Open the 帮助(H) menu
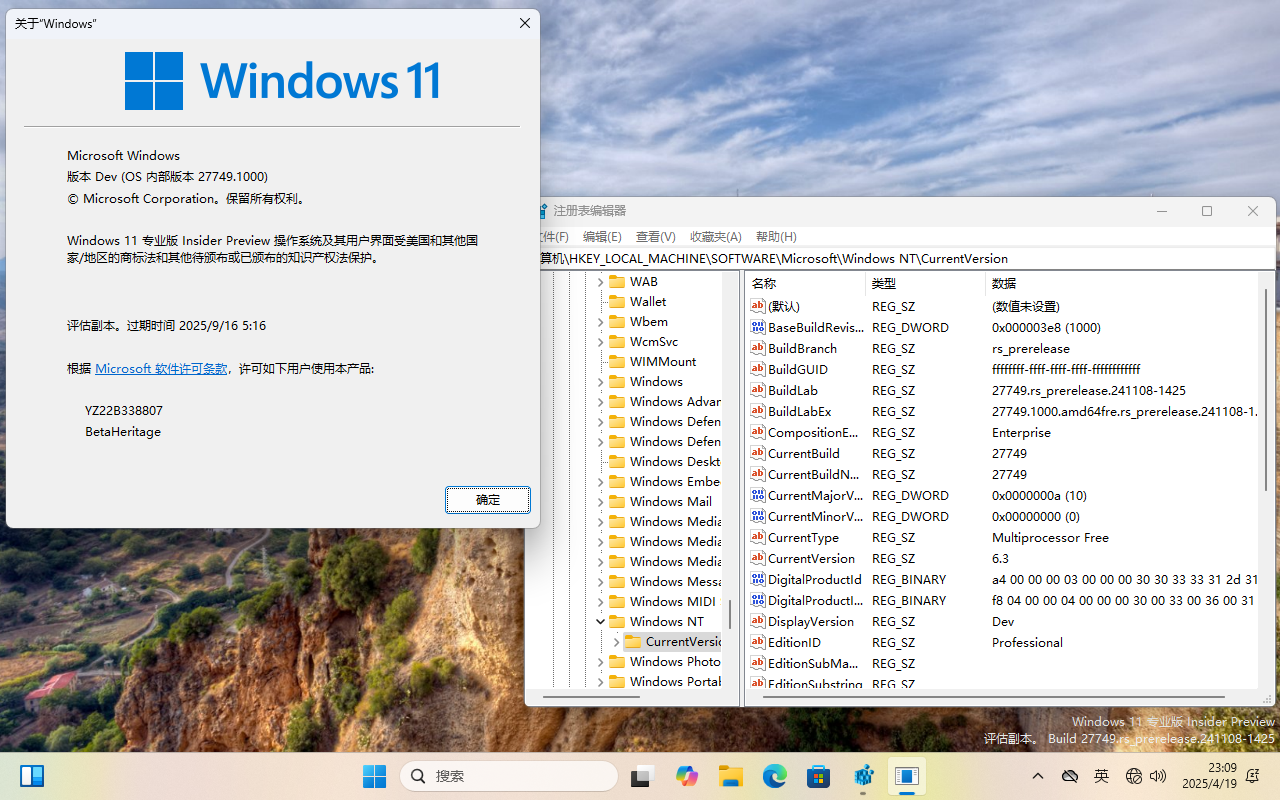1280x800 pixels. click(776, 237)
